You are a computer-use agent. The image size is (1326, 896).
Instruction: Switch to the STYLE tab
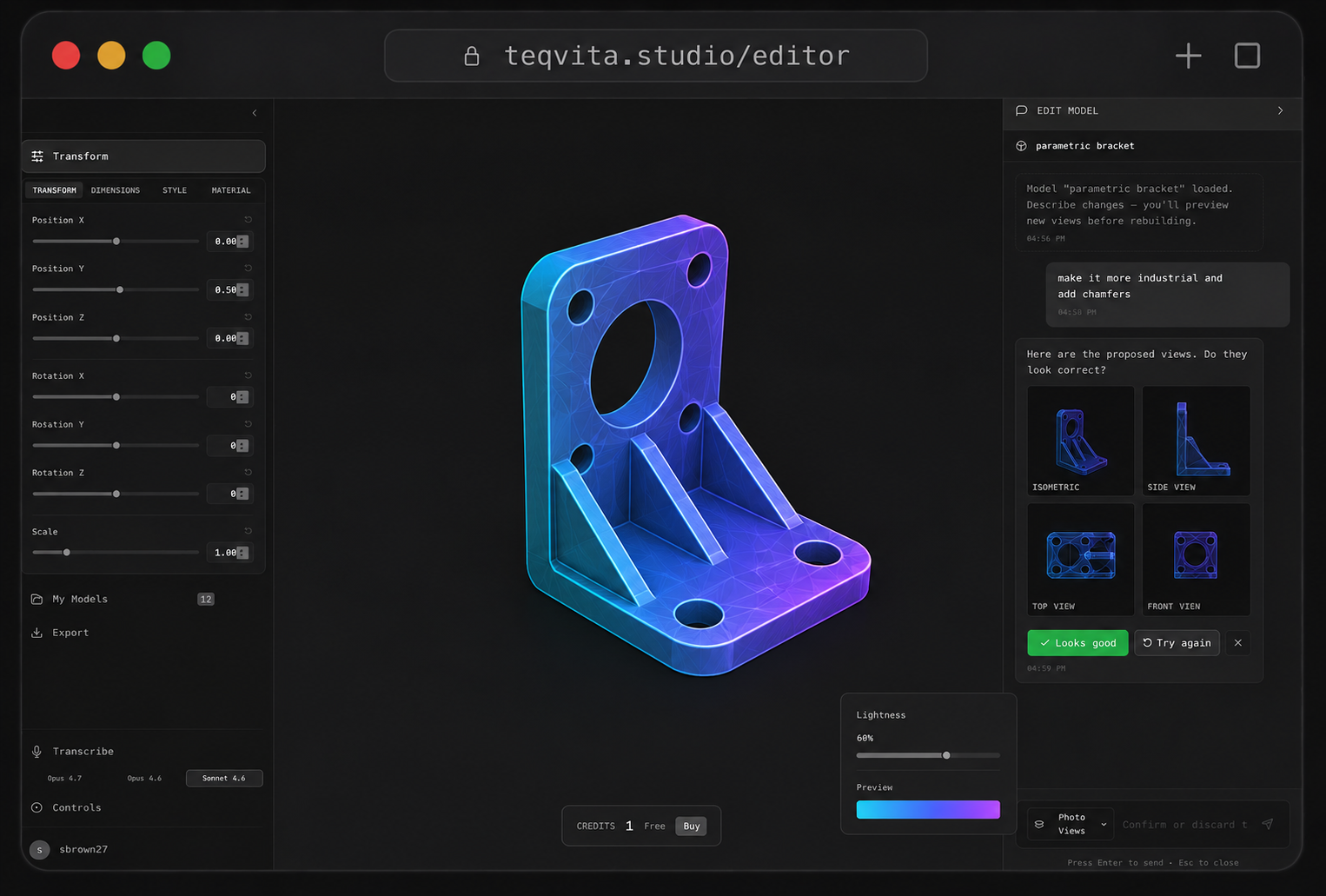pyautogui.click(x=175, y=190)
